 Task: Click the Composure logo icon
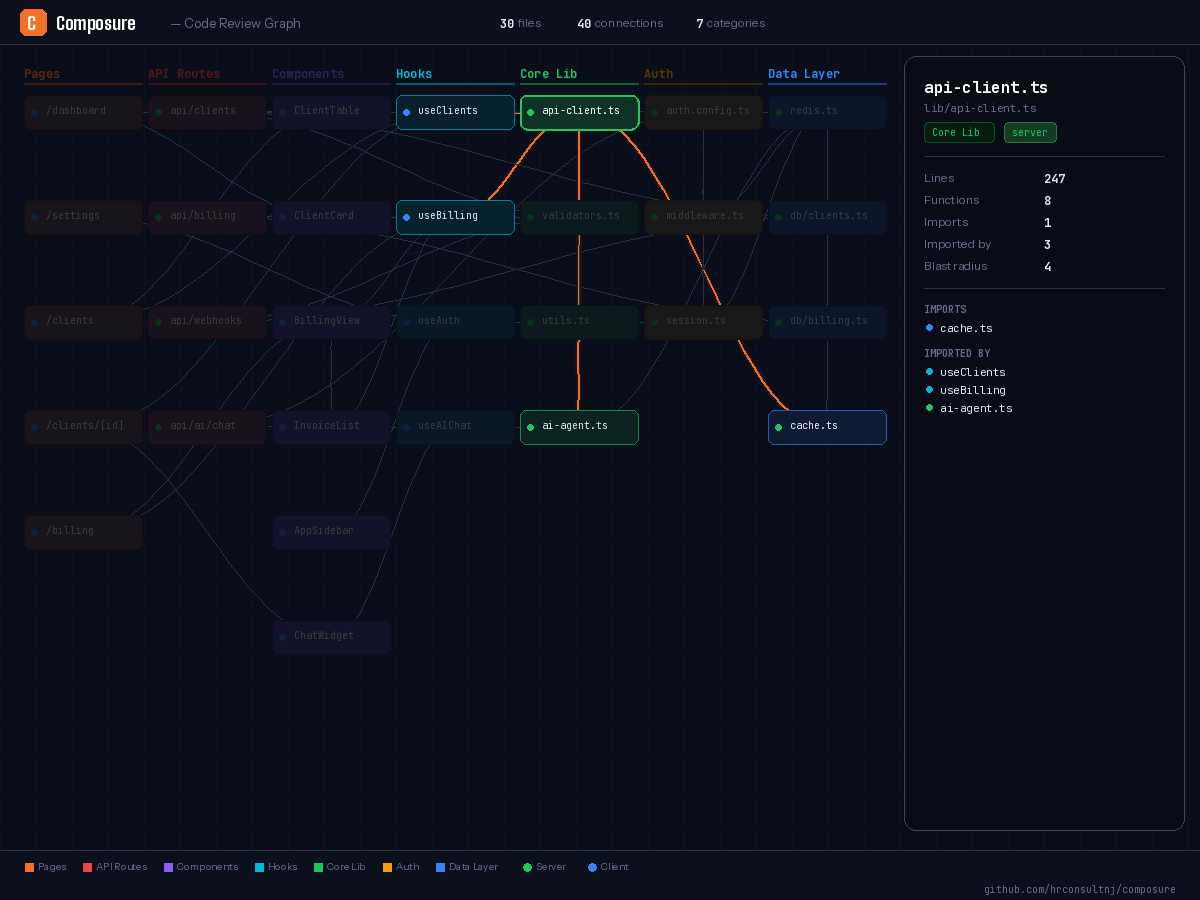33,22
